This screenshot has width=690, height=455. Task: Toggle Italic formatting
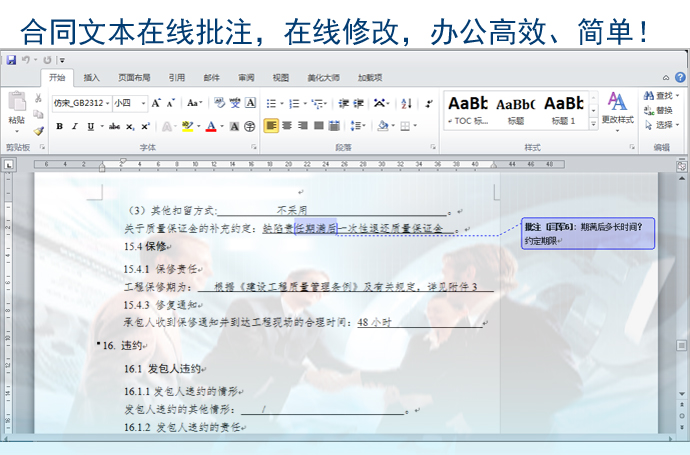point(74,126)
